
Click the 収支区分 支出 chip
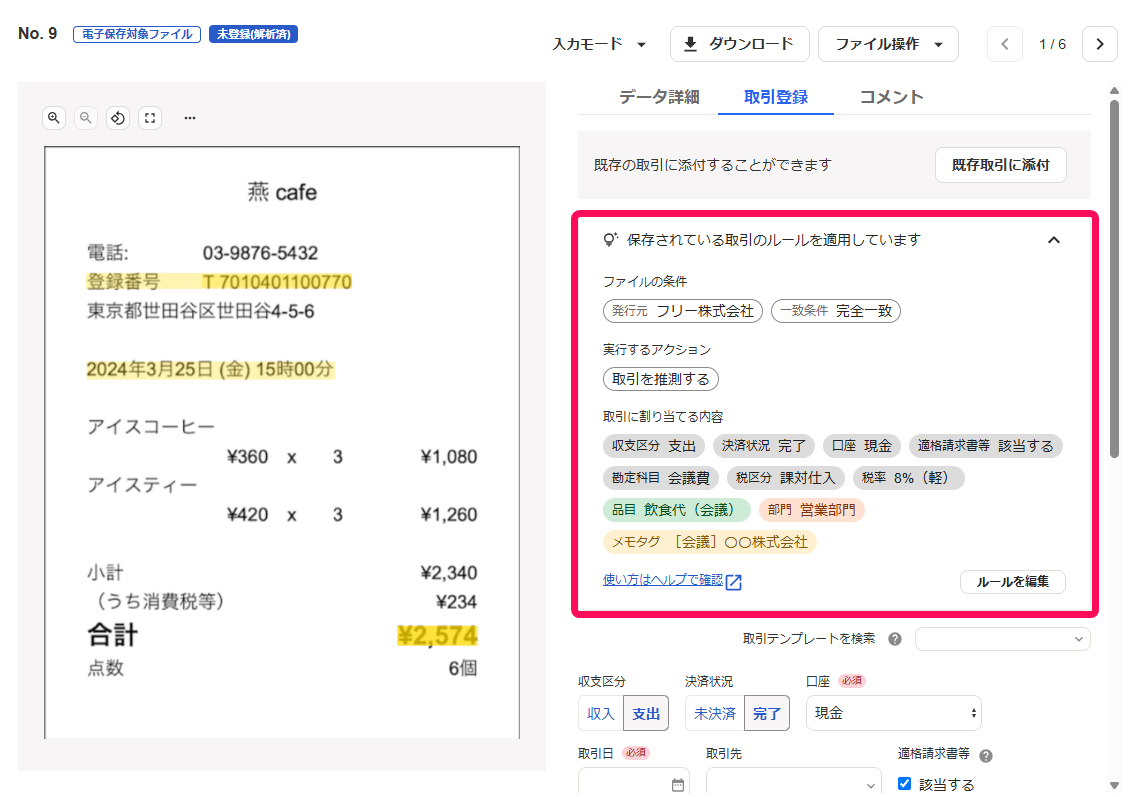(x=654, y=446)
